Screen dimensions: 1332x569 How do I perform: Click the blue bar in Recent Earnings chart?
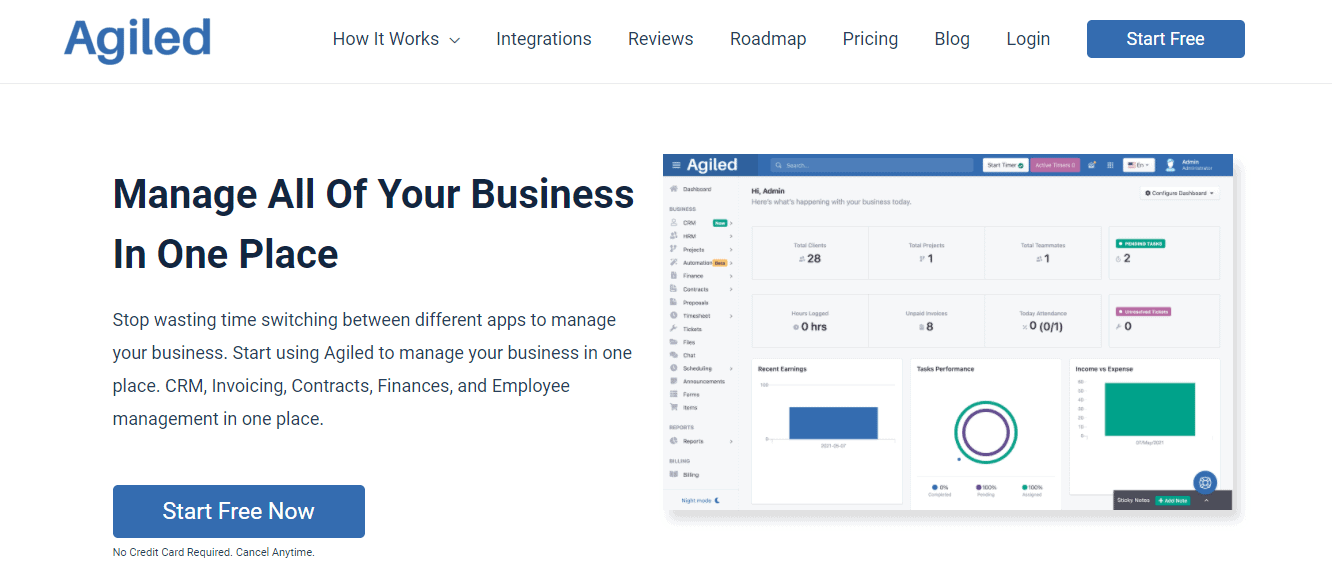point(833,423)
